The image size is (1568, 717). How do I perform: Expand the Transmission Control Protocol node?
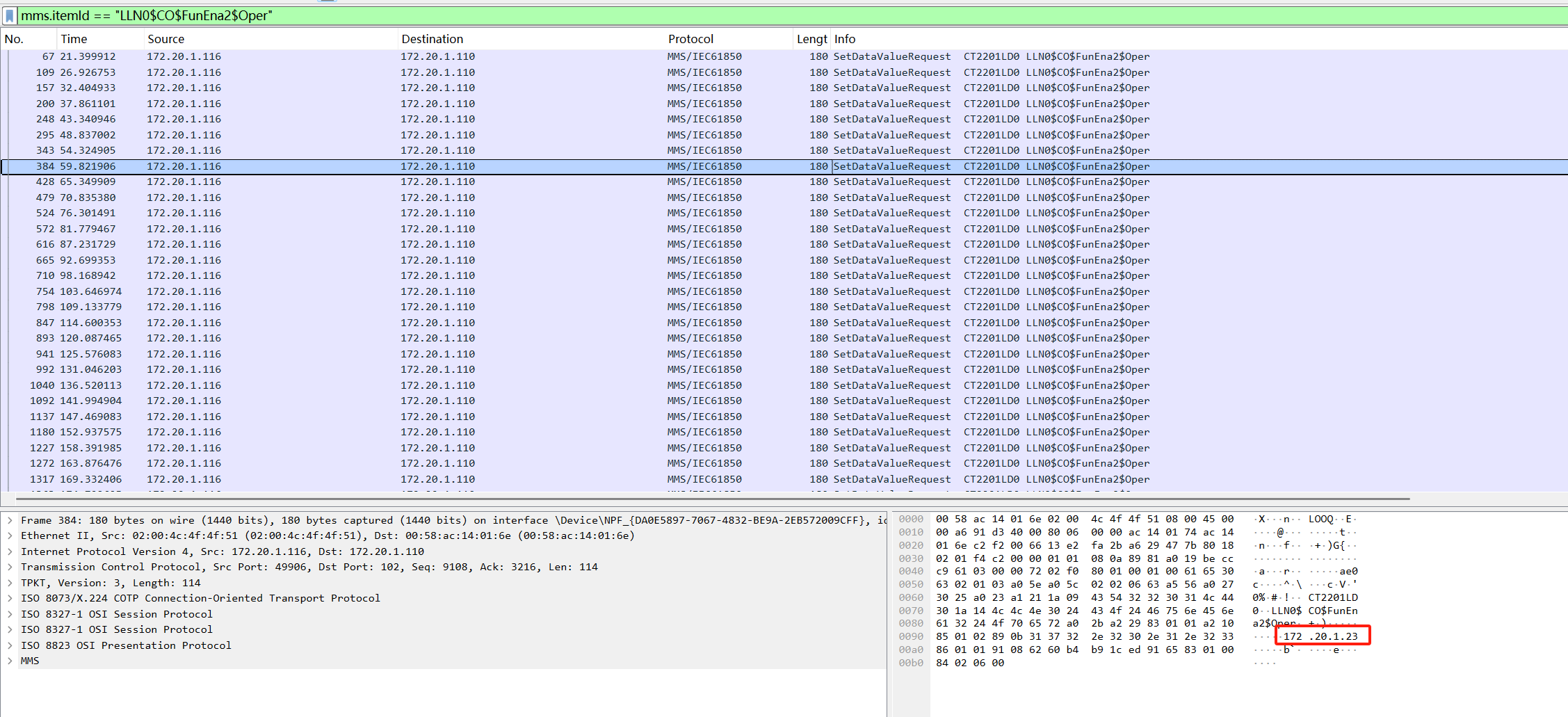click(x=10, y=567)
